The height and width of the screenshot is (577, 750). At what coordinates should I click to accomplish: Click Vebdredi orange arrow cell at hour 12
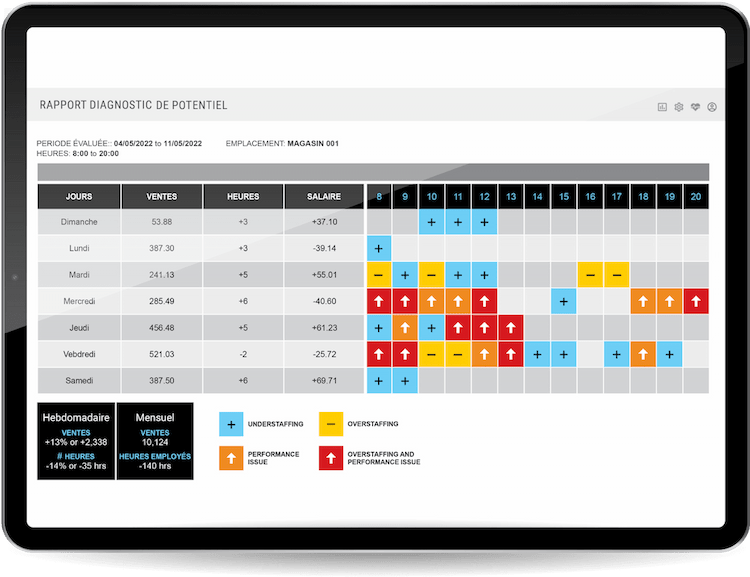point(484,355)
